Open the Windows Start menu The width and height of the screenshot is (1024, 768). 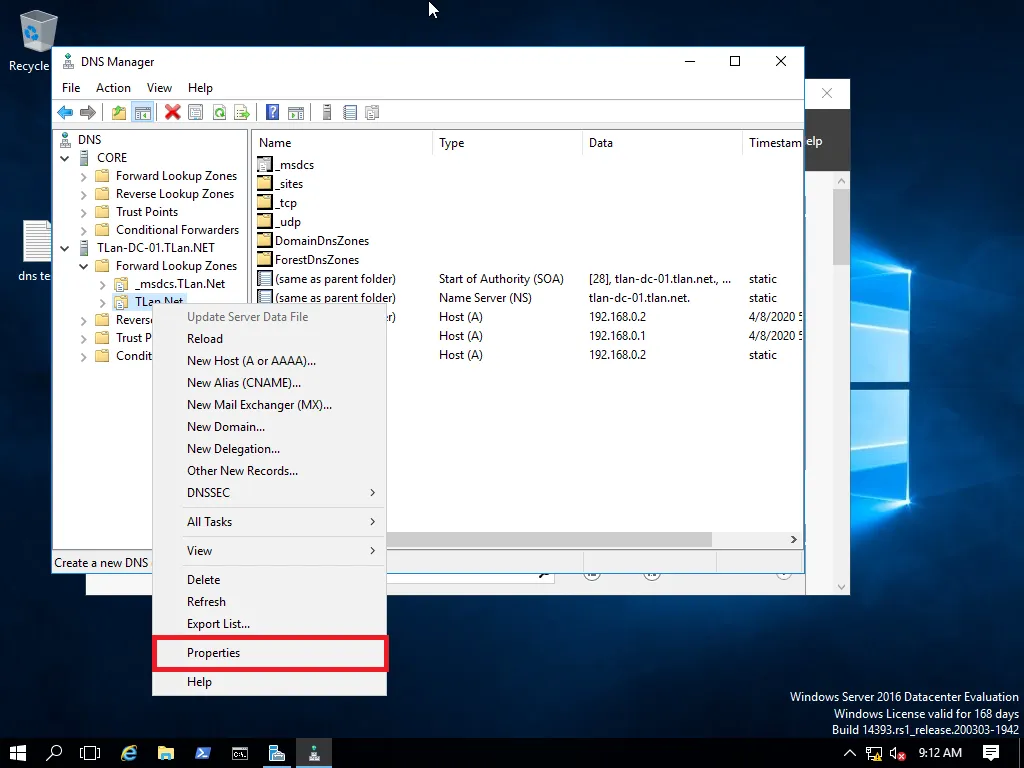(x=18, y=753)
